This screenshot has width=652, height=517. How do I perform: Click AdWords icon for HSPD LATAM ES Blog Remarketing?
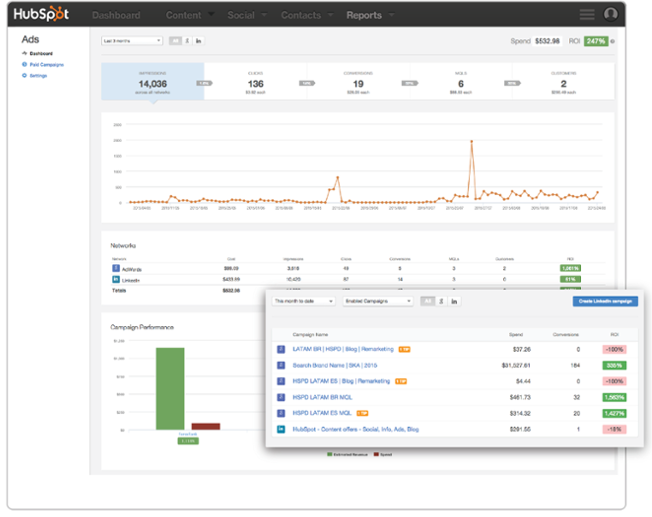[281, 381]
